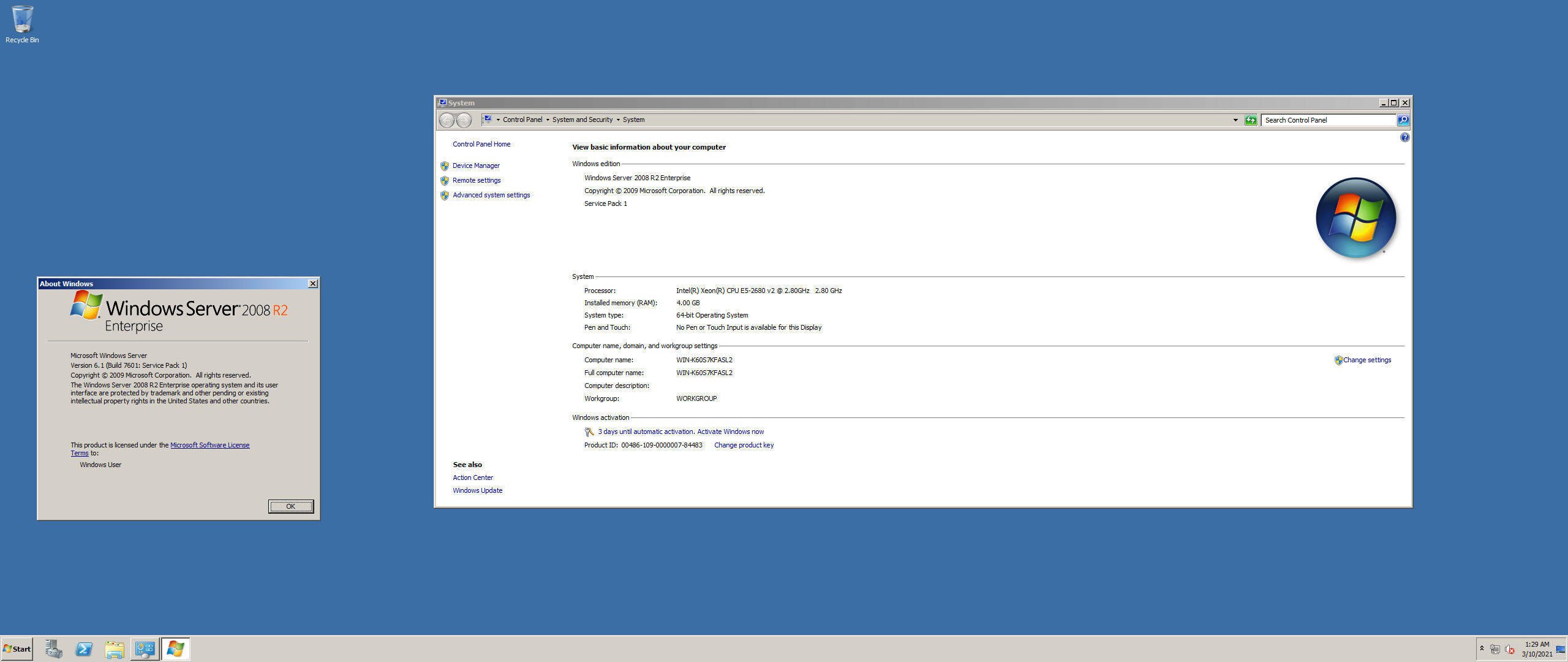Select the Control Panel breadcrumb

[522, 120]
